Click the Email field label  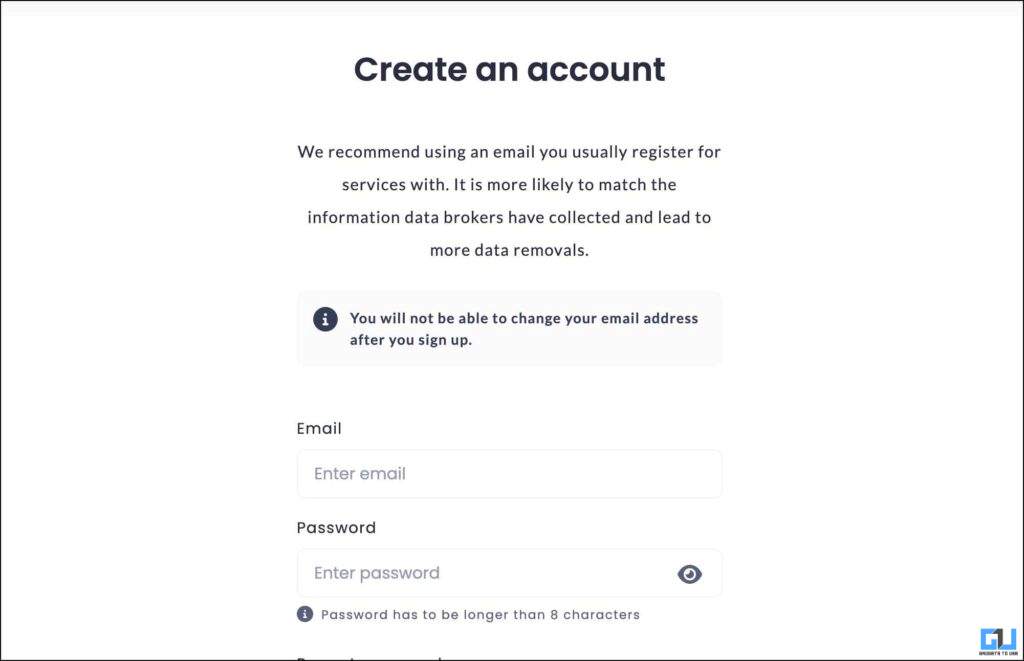[319, 428]
